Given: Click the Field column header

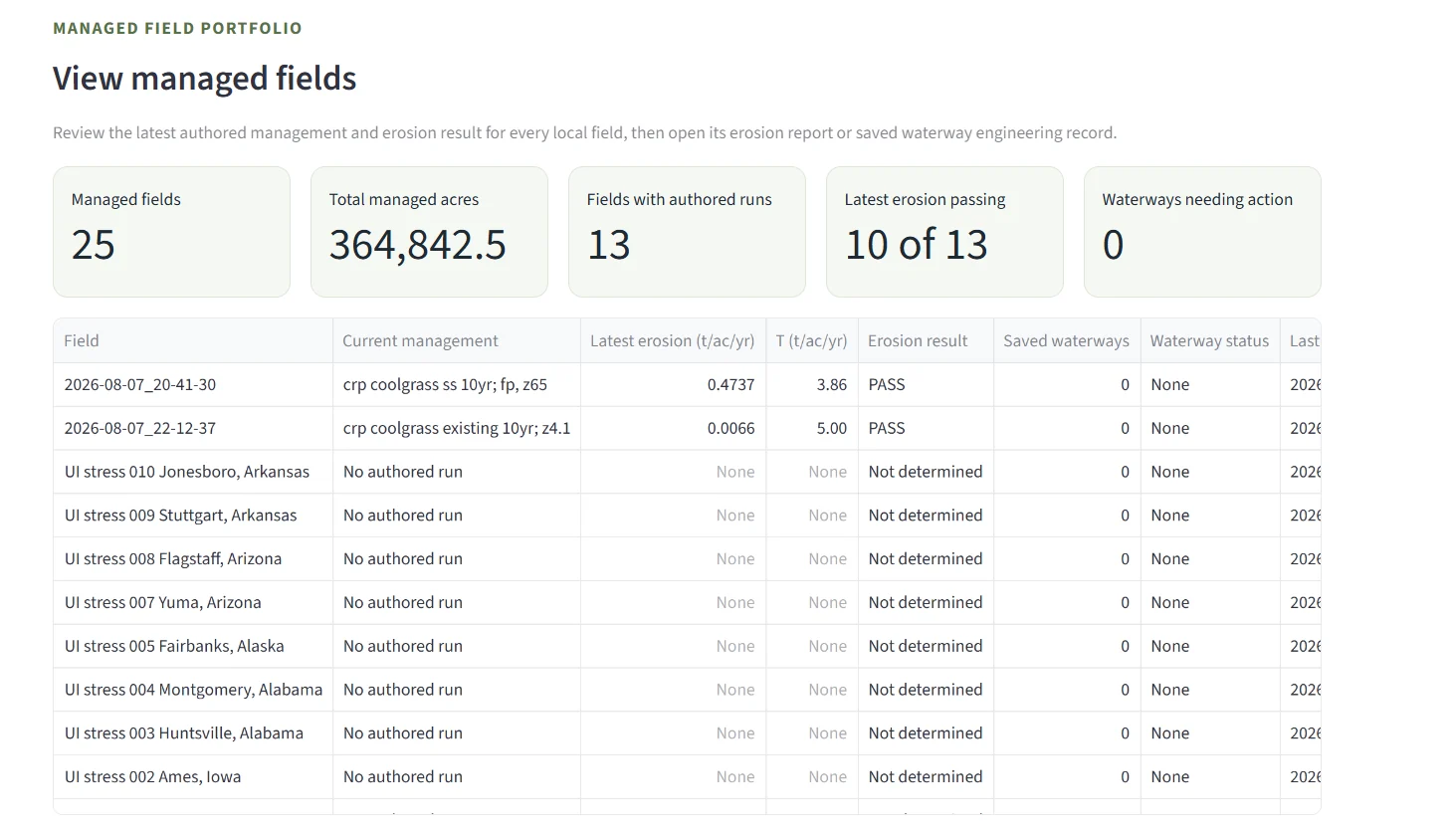Looking at the screenshot, I should [x=193, y=340].
